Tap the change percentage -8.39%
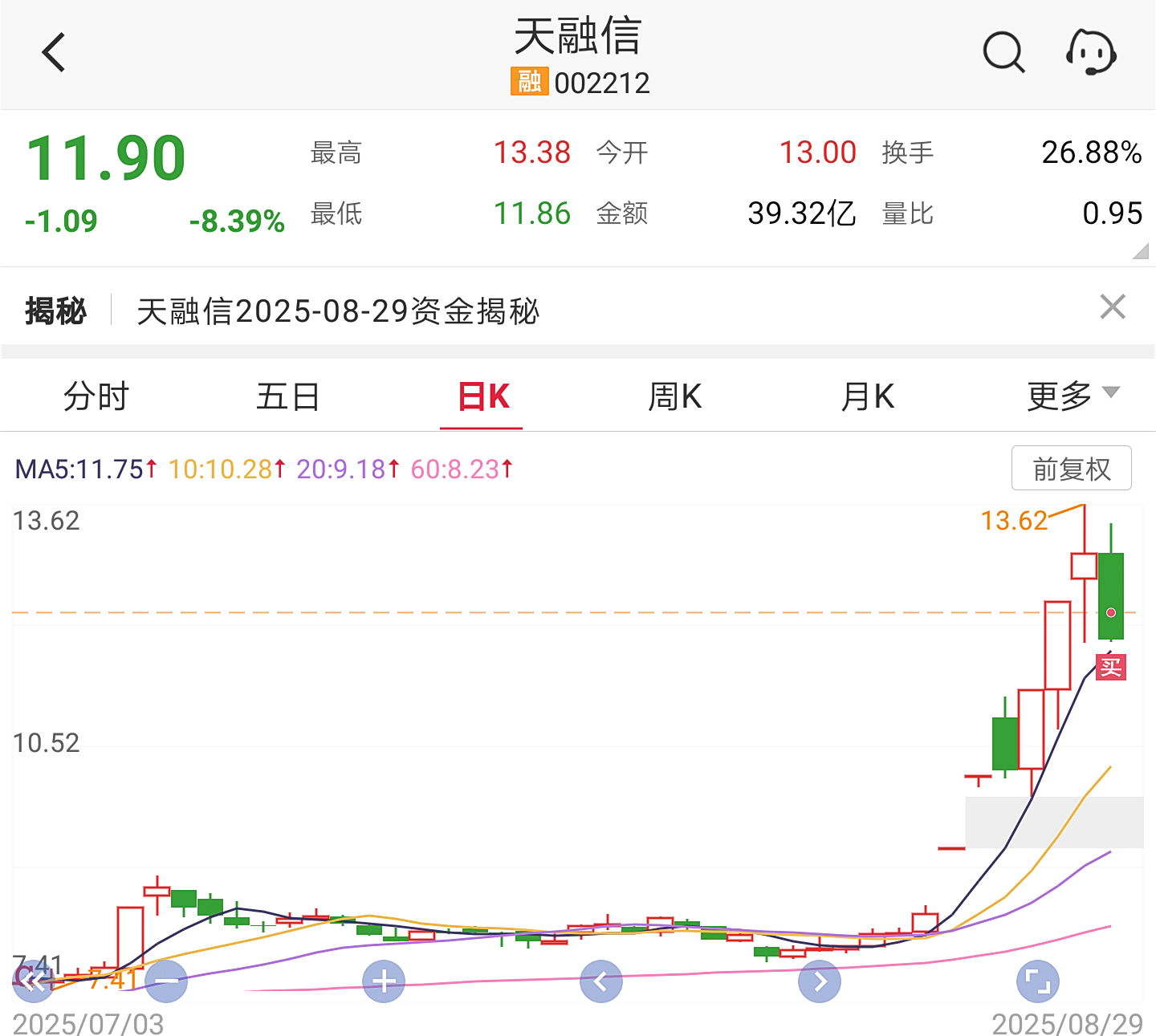The height and width of the screenshot is (1036, 1156). [x=237, y=221]
